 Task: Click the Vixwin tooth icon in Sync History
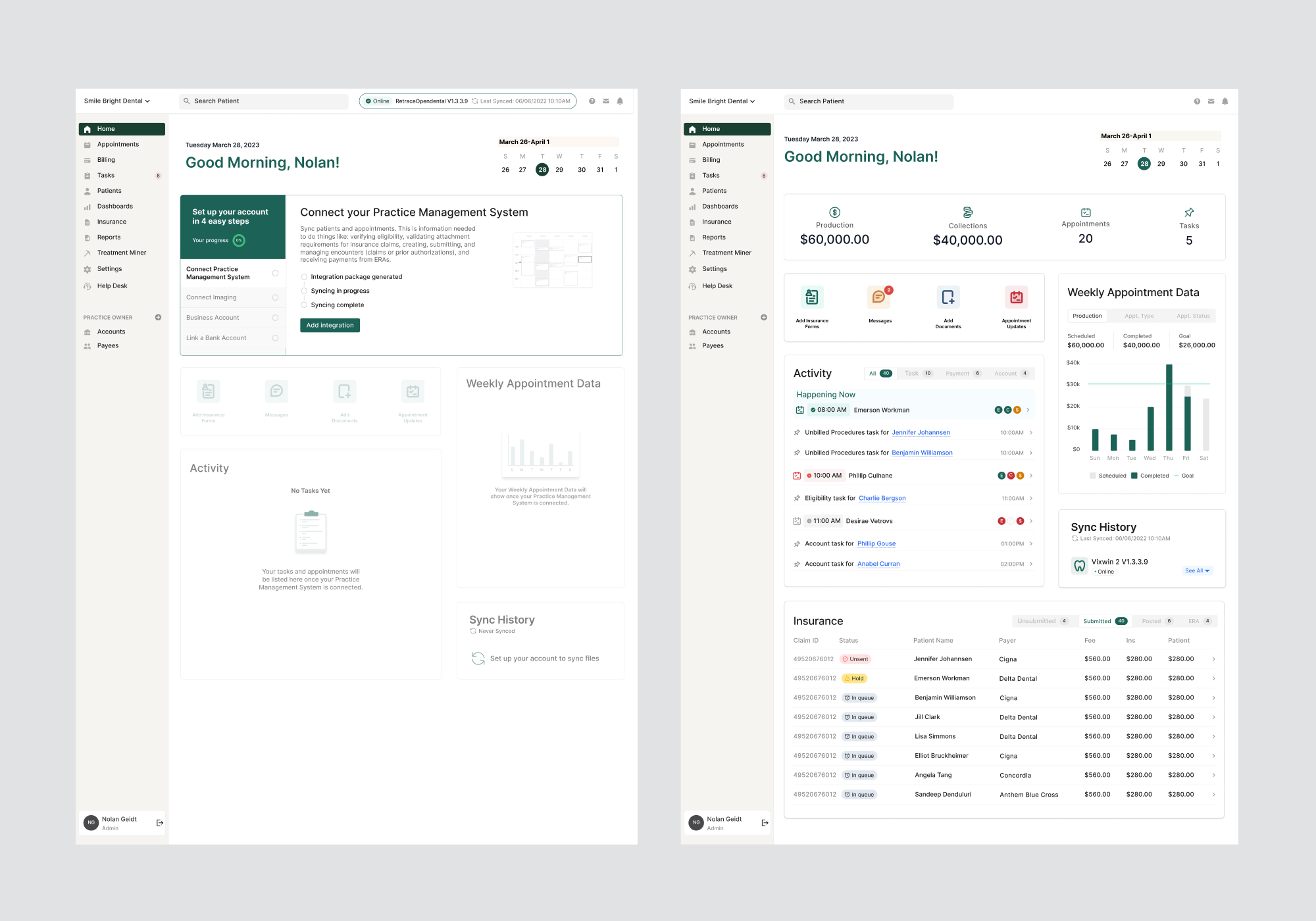(x=1080, y=566)
